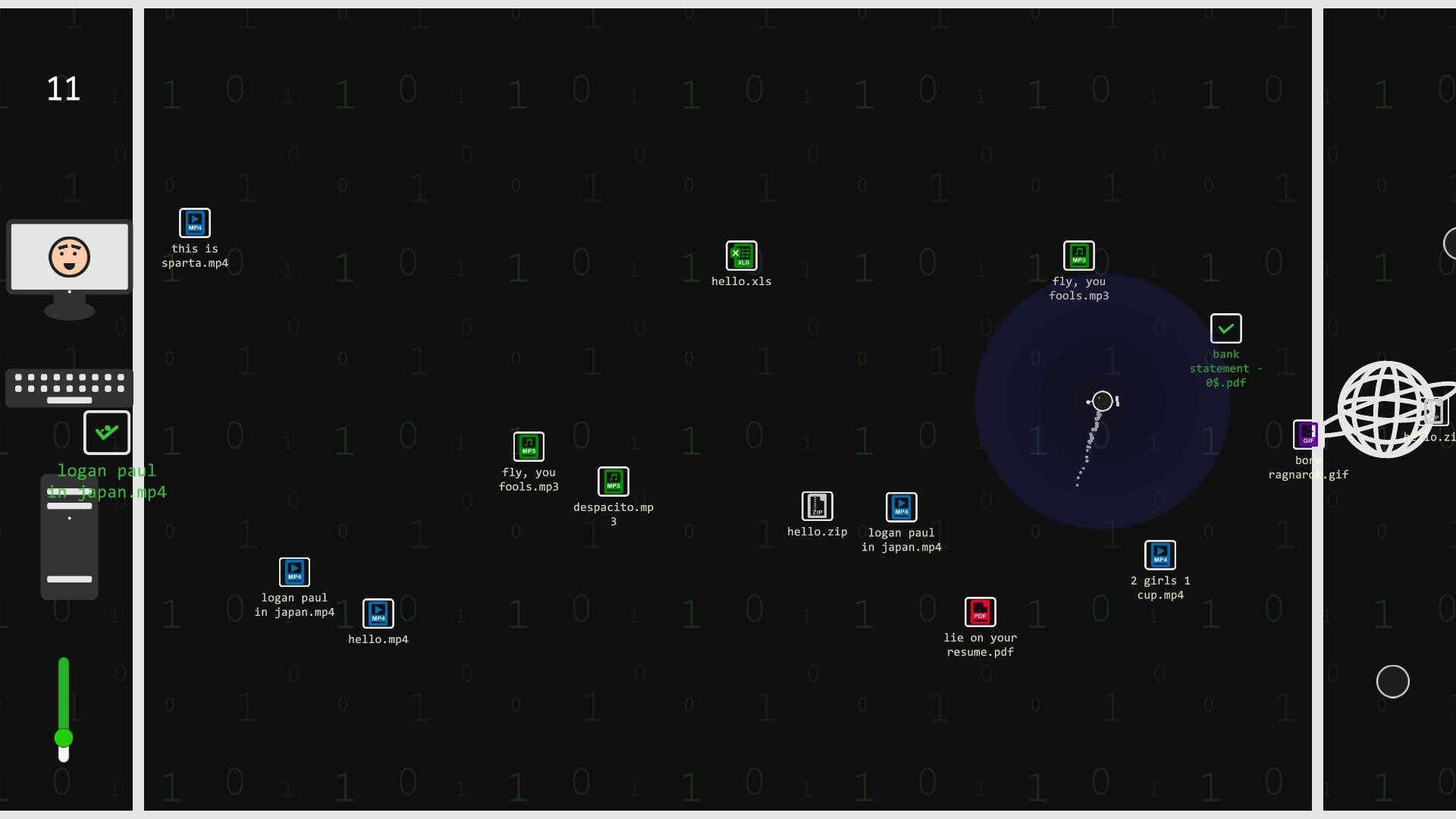Click the 'this is sparta.mp4' file icon

click(195, 223)
